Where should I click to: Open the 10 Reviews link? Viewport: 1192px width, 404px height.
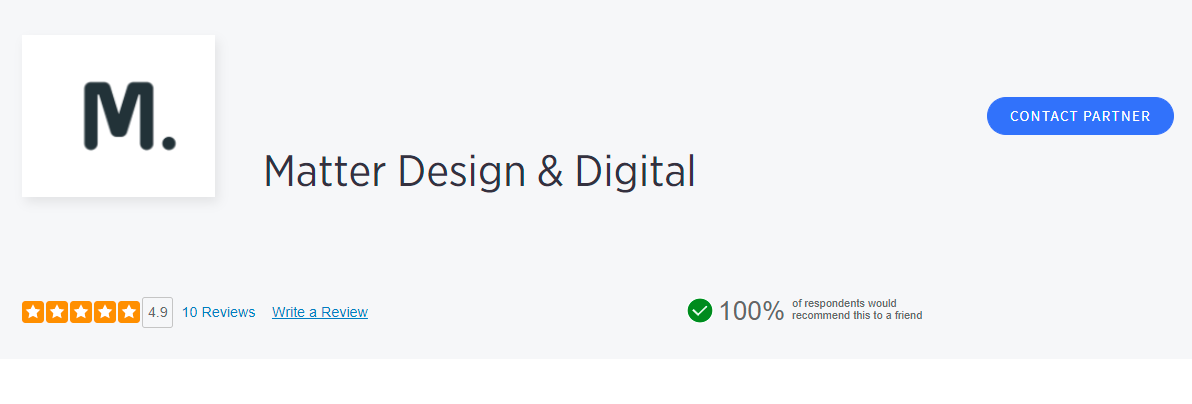(218, 312)
